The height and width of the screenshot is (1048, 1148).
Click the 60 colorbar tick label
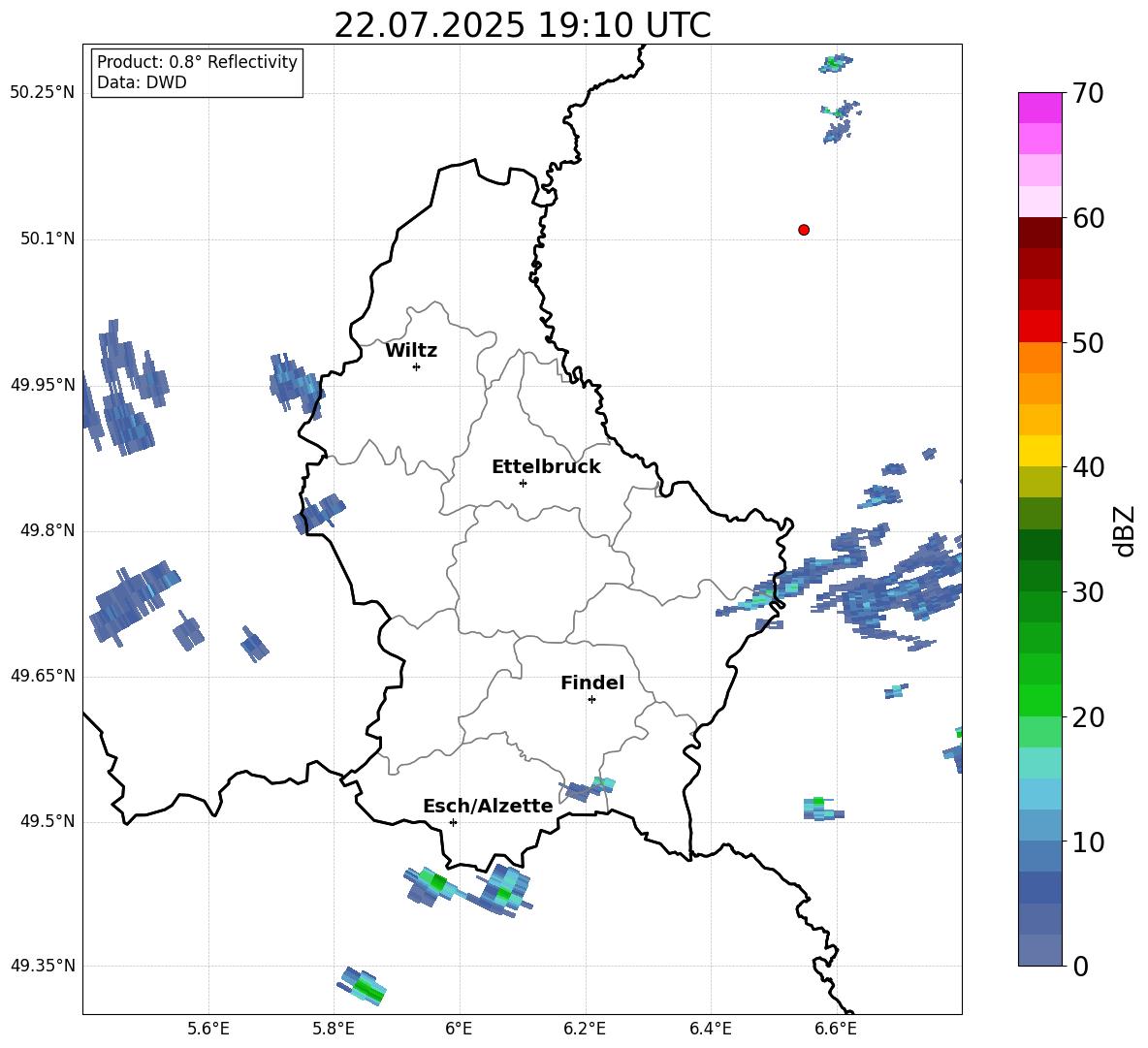(x=1088, y=218)
